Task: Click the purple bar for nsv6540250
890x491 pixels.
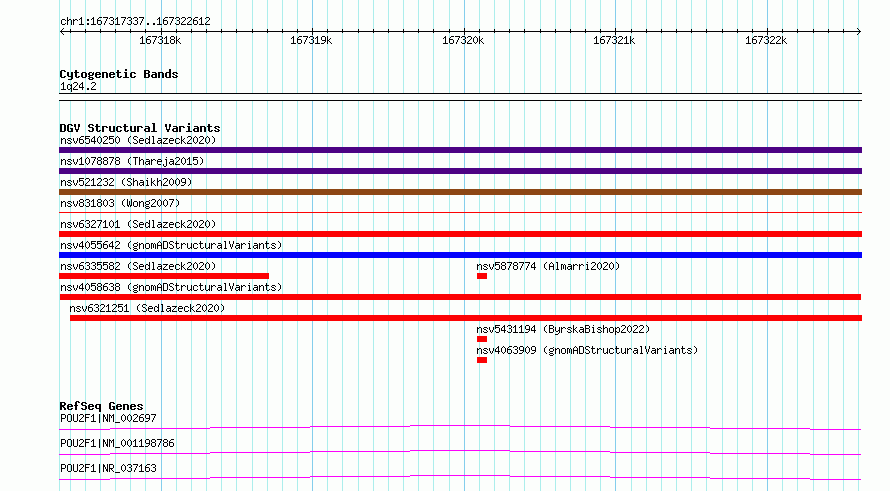Action: click(460, 150)
